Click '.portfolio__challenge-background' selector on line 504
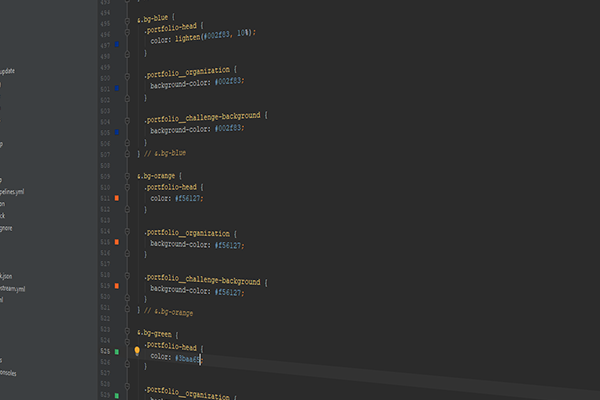This screenshot has width=600, height=400. click(202, 117)
